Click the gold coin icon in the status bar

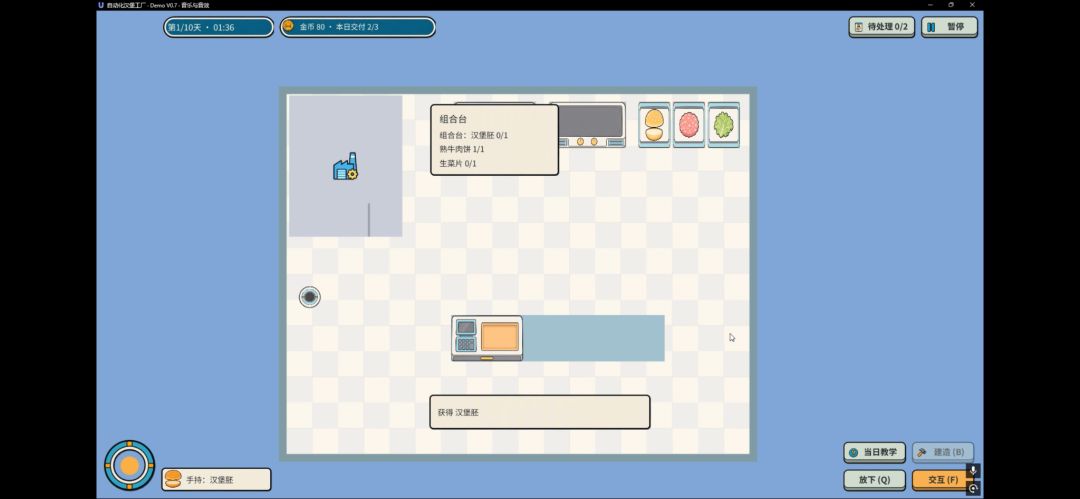click(288, 27)
